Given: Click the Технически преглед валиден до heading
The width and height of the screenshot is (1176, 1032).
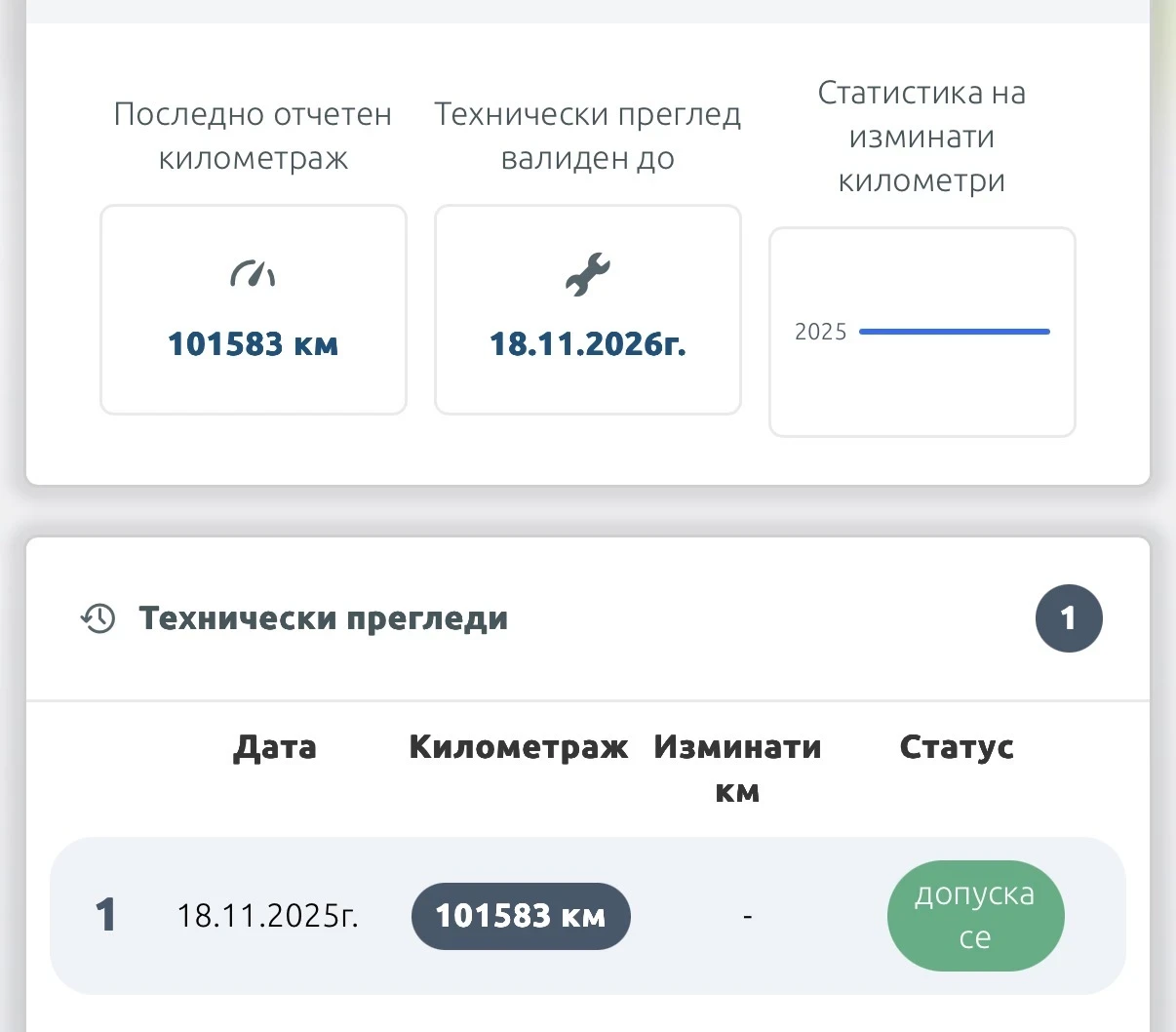Looking at the screenshot, I should point(587,136).
